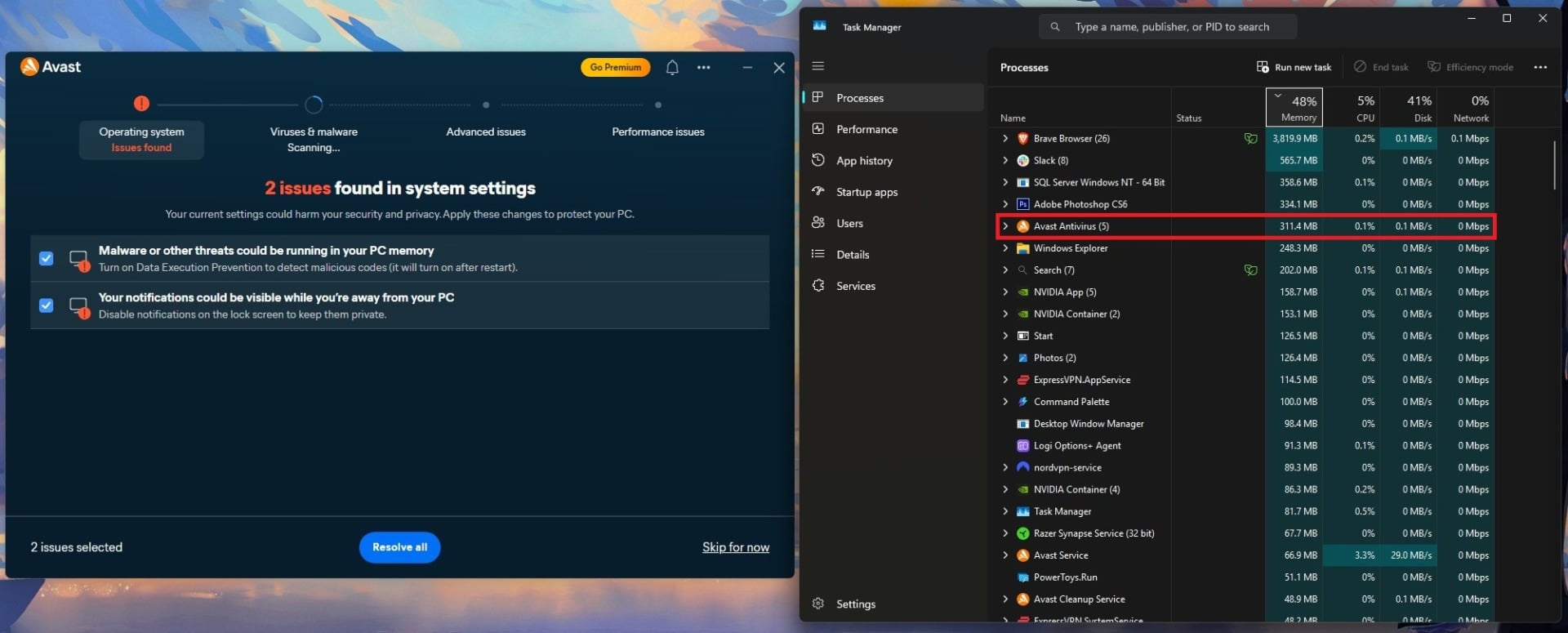Click the Razer Synapse Service icon
The height and width of the screenshot is (633, 1568).
click(1022, 533)
